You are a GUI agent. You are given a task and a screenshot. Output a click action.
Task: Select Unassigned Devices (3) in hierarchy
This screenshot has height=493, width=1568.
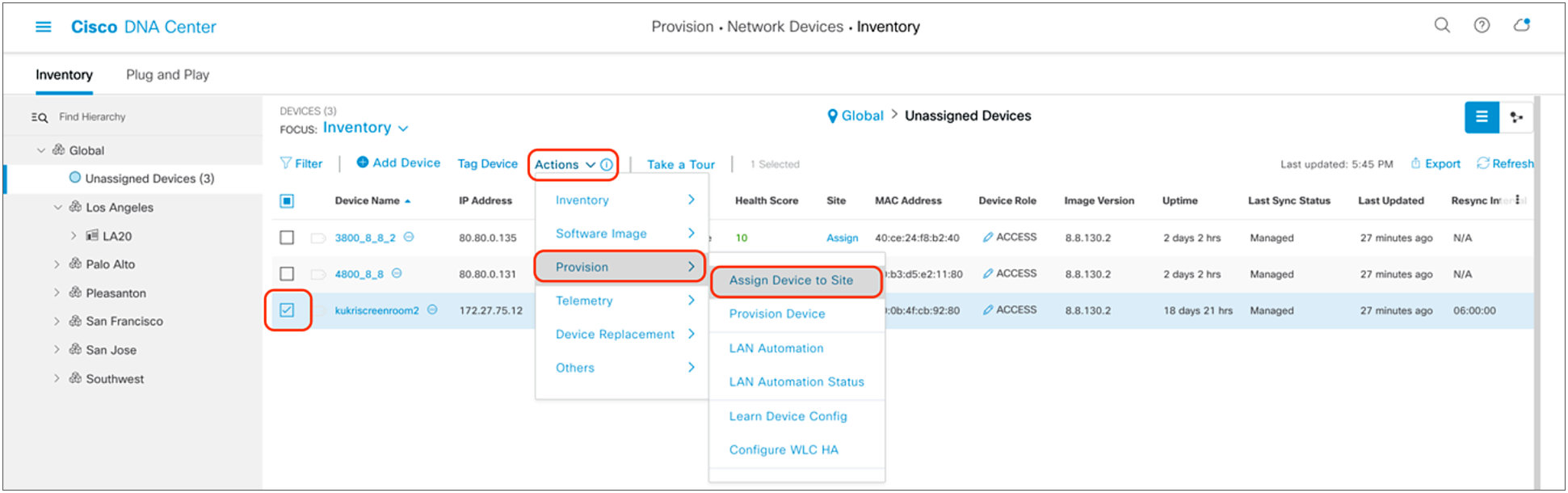pyautogui.click(x=149, y=179)
